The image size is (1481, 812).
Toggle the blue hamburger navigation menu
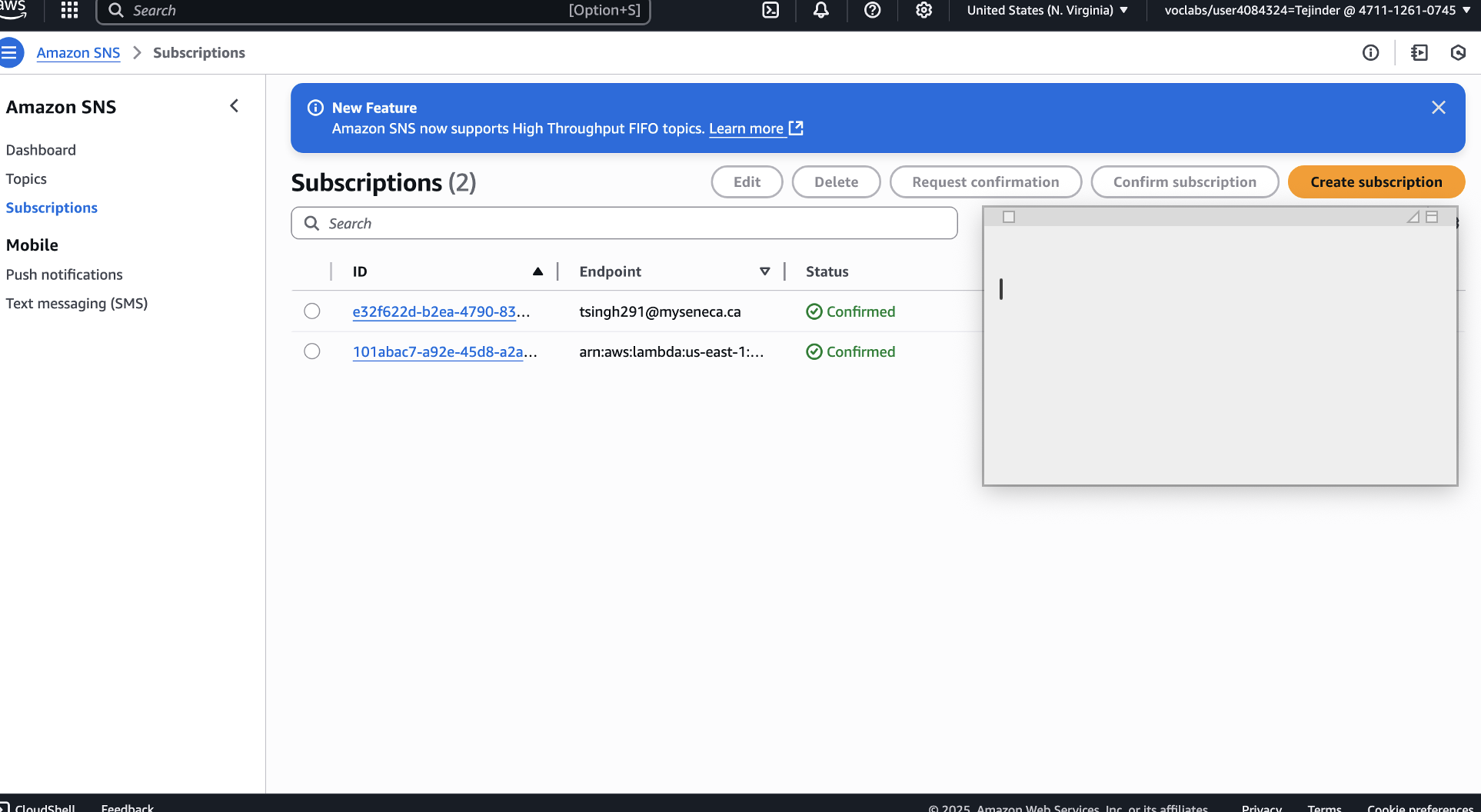pos(10,52)
